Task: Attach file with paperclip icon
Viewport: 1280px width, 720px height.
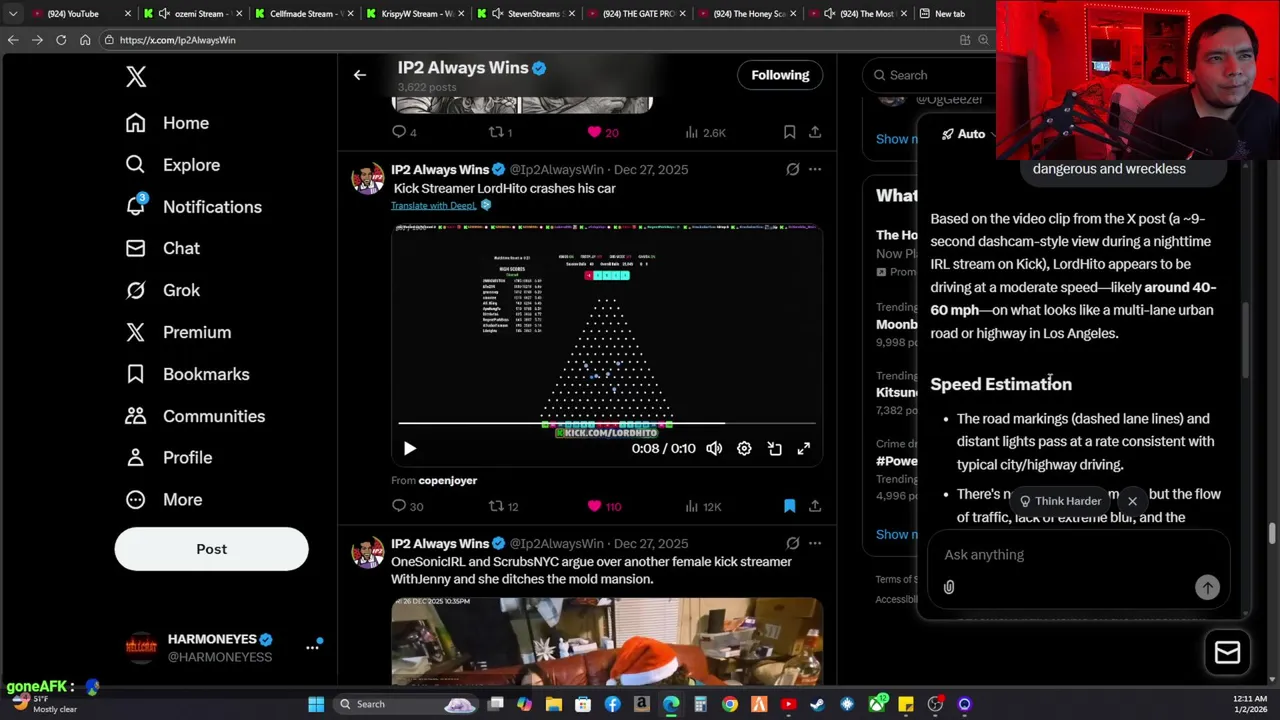Action: 949,588
